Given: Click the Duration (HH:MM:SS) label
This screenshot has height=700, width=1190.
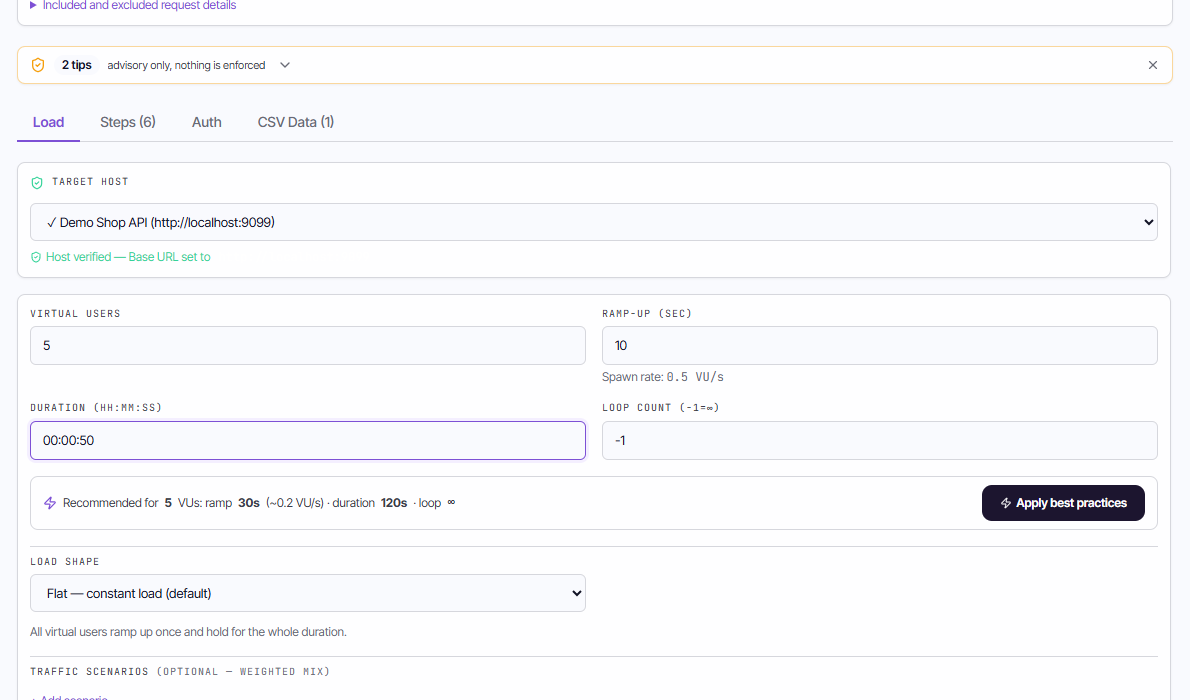Looking at the screenshot, I should click(x=96, y=408).
